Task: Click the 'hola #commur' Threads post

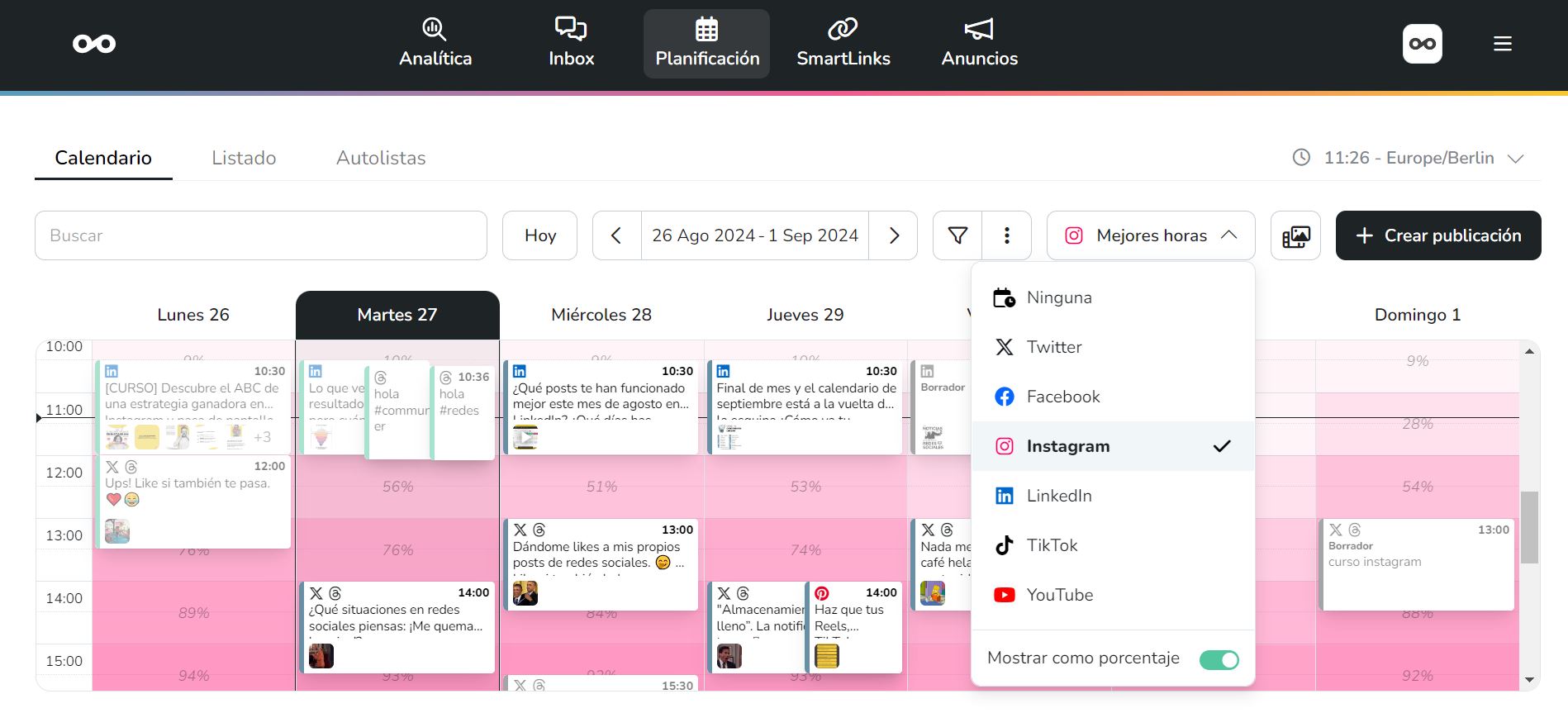Action: click(x=399, y=412)
